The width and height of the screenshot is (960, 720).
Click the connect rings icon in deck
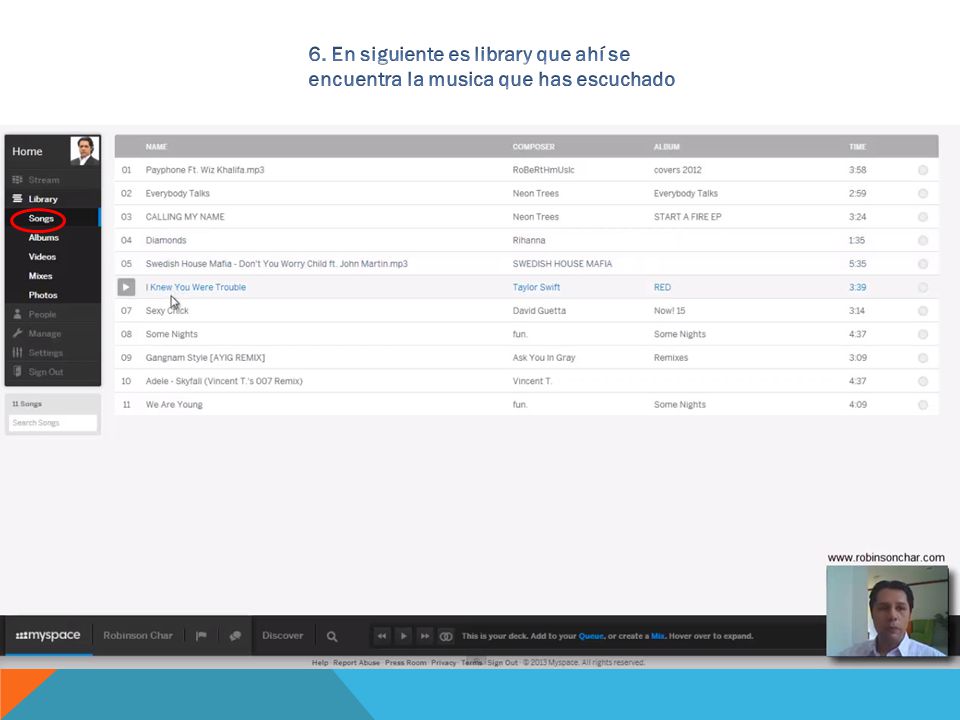pyautogui.click(x=446, y=636)
